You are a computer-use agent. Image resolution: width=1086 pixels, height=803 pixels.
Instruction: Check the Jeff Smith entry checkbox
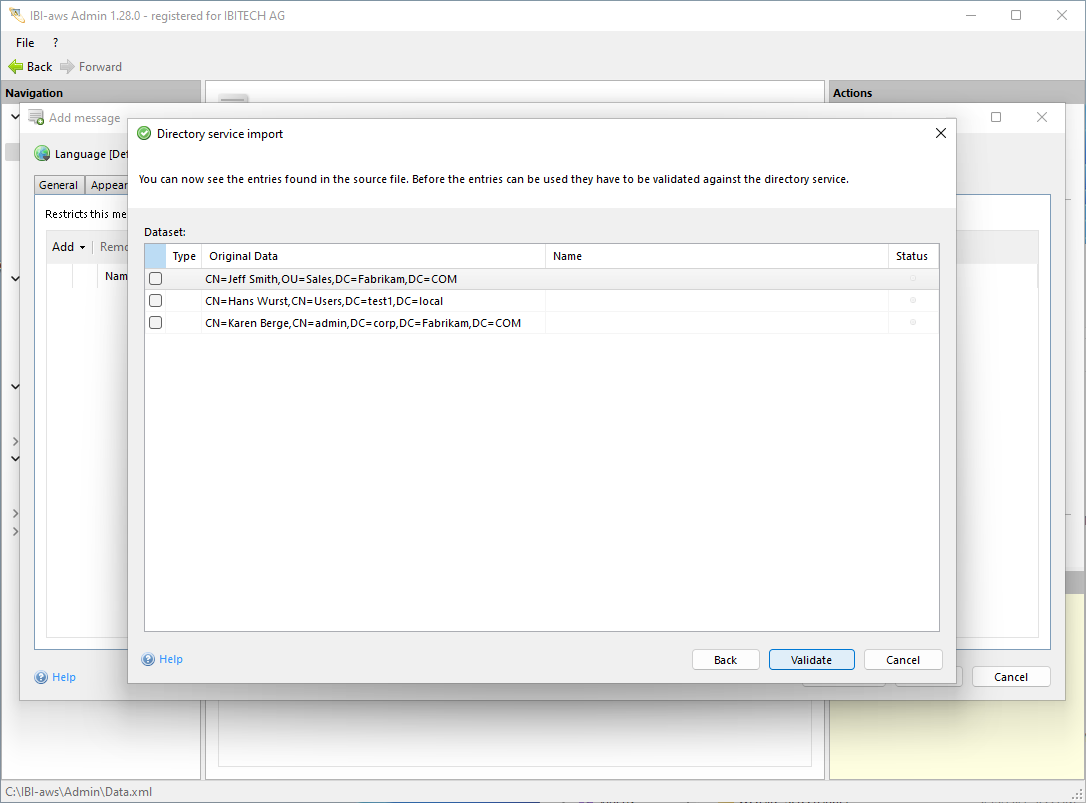pyautogui.click(x=155, y=279)
